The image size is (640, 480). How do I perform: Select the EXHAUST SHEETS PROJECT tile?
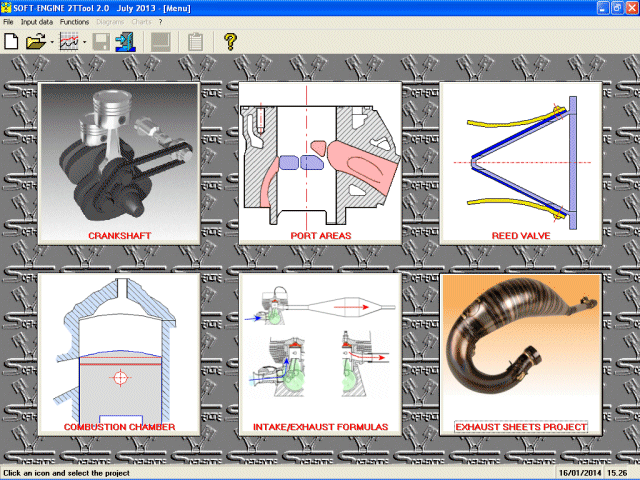520,355
